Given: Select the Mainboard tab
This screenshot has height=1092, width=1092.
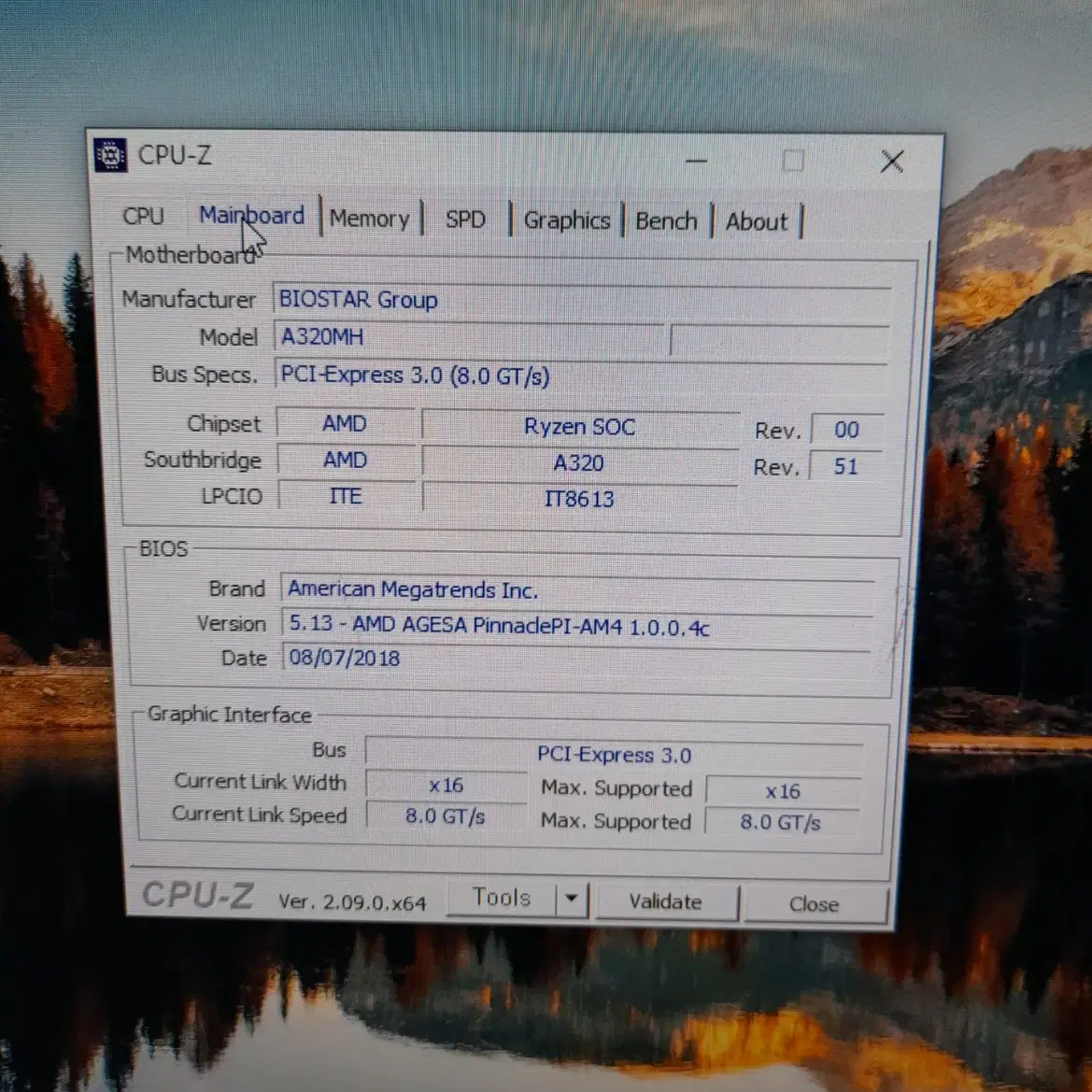Looking at the screenshot, I should tap(251, 215).
